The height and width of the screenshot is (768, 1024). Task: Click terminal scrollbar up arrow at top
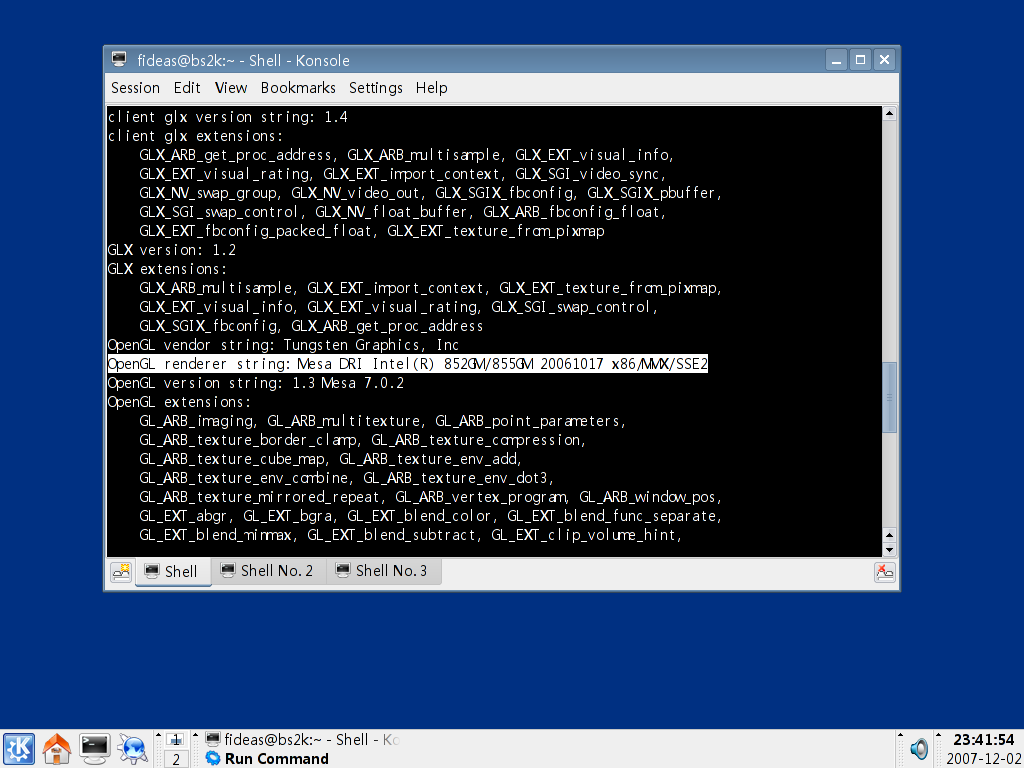889,114
